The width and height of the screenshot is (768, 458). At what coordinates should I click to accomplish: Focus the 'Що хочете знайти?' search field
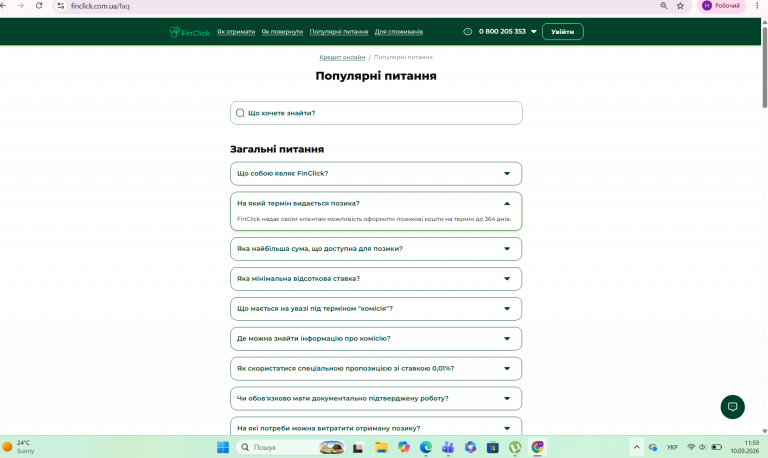pos(376,113)
